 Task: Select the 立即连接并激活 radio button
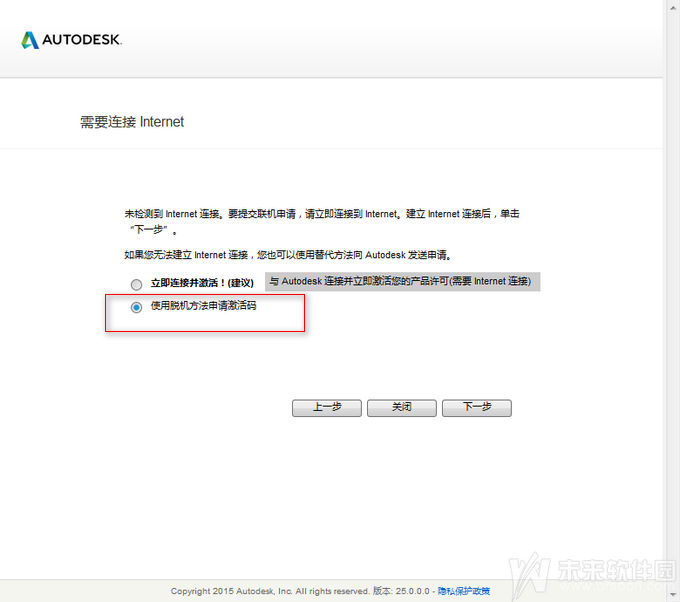click(x=136, y=284)
